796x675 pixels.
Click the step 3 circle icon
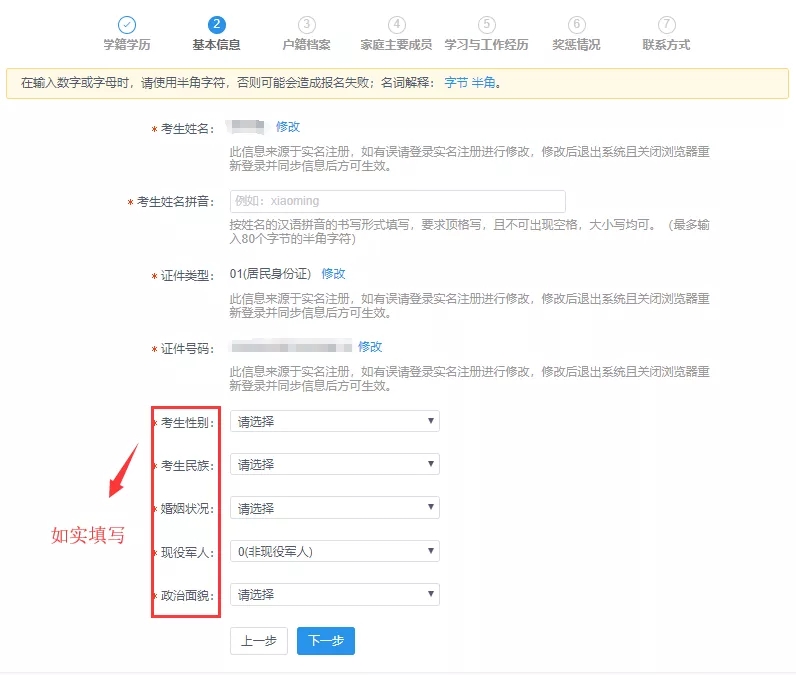coord(307,25)
